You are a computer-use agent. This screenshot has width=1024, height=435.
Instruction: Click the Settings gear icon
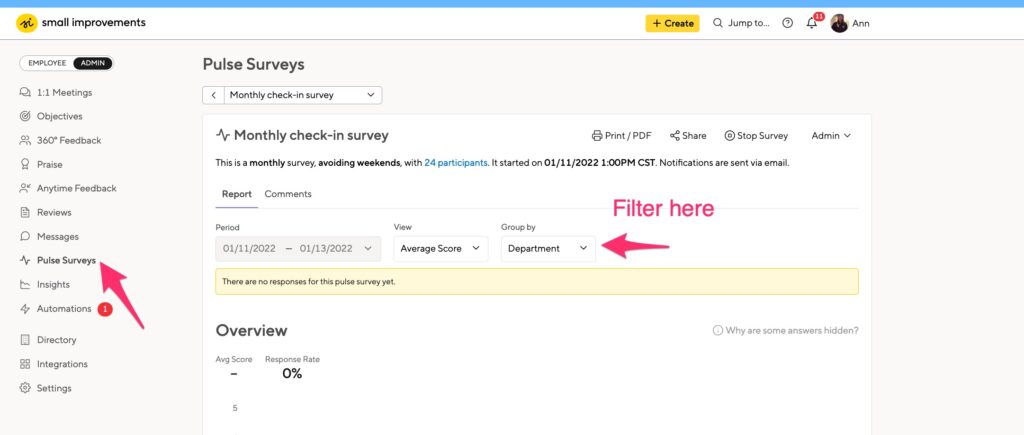tap(25, 388)
